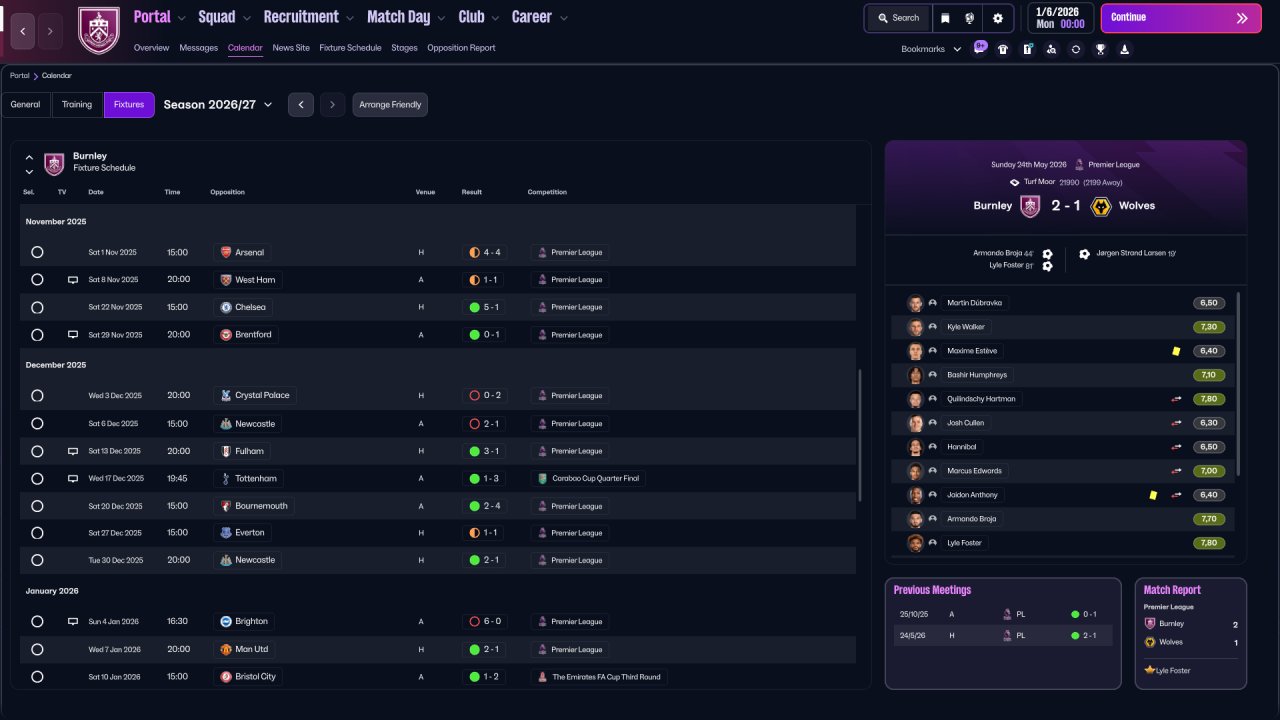
Task: Go back with the left arrow navigation button
Action: coord(23,31)
